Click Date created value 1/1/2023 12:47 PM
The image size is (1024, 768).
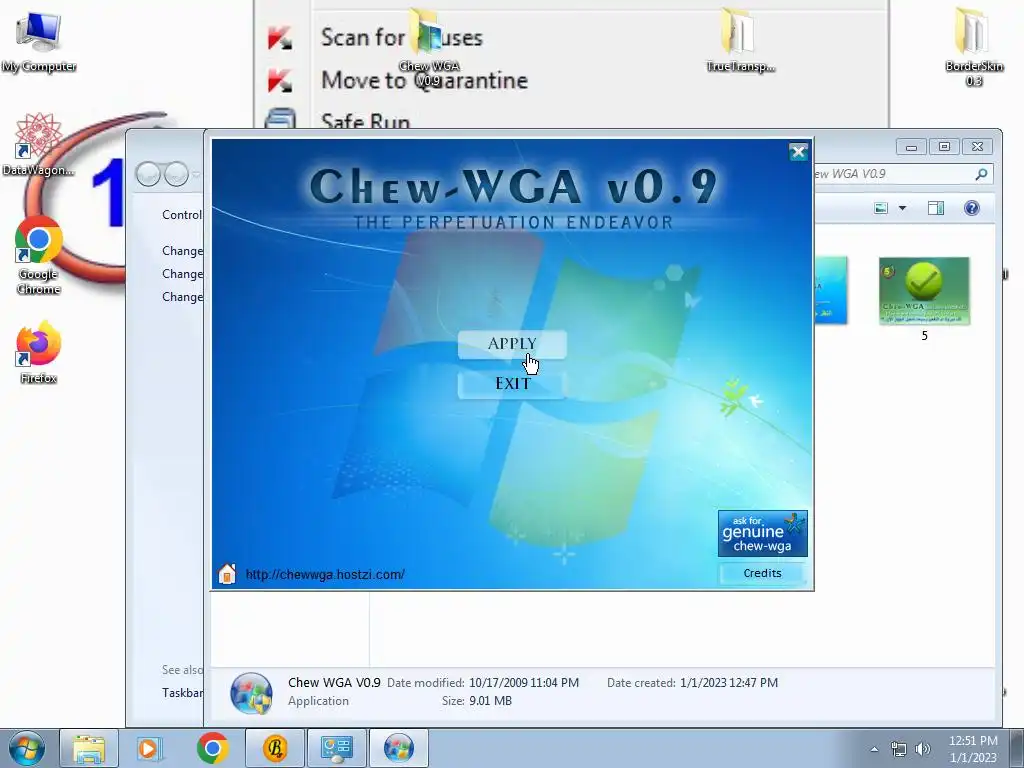click(729, 682)
